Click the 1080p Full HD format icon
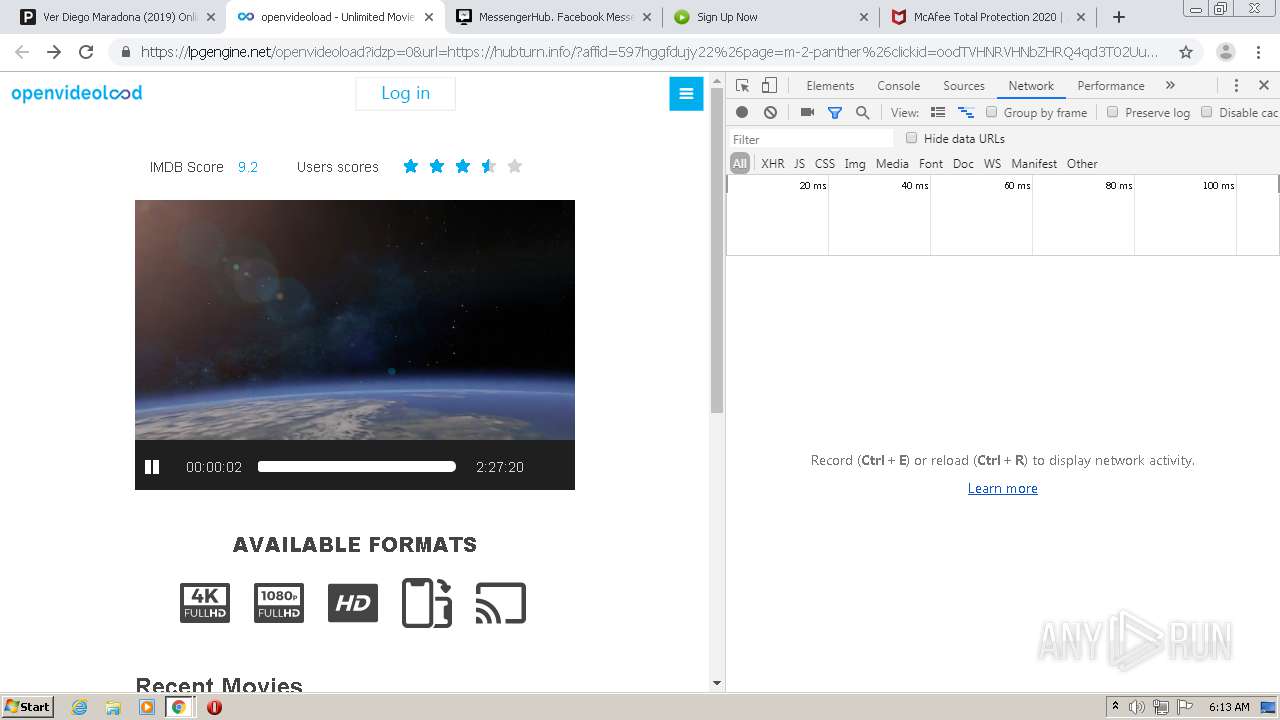This screenshot has height=720, width=1280. (279, 603)
